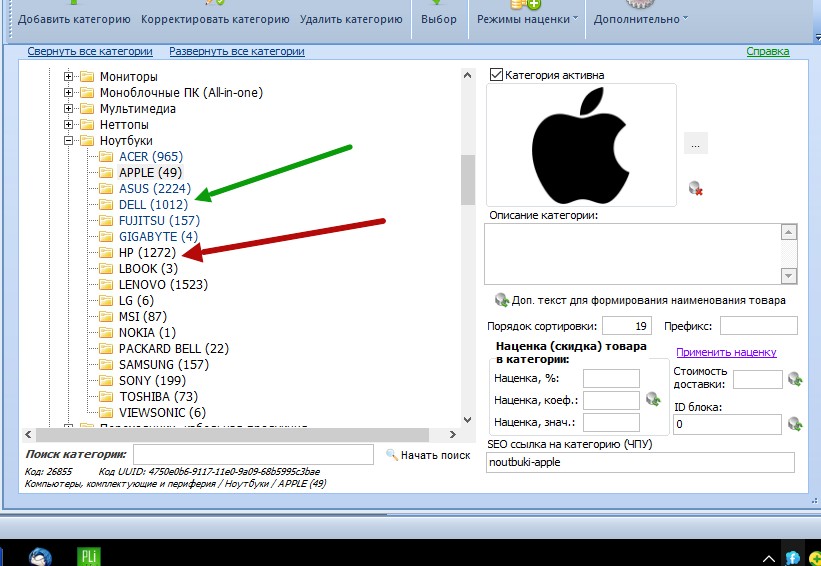Click the Apple logo category image
Image resolution: width=821 pixels, height=566 pixels.
pyautogui.click(x=581, y=145)
